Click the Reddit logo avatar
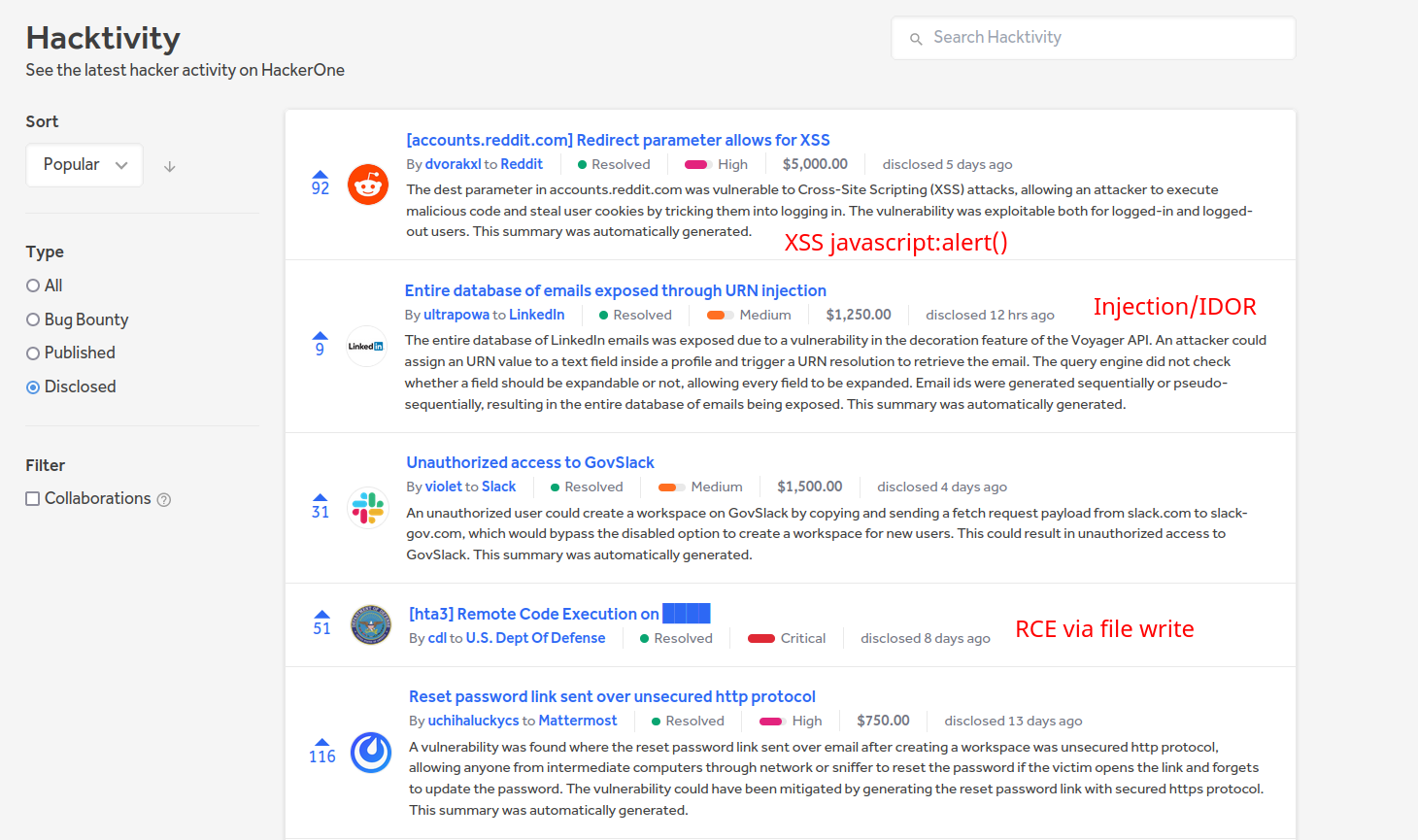 tap(368, 185)
